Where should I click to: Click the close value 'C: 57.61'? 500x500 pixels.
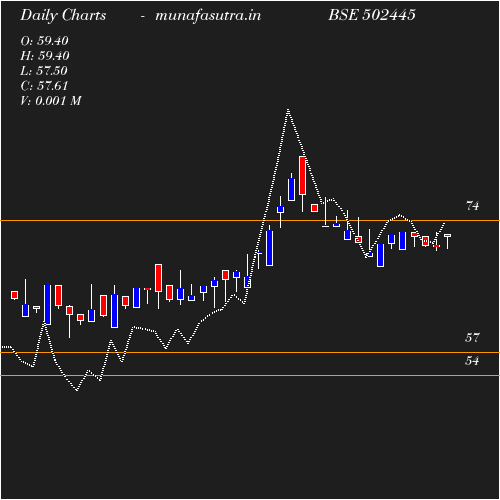[44, 86]
